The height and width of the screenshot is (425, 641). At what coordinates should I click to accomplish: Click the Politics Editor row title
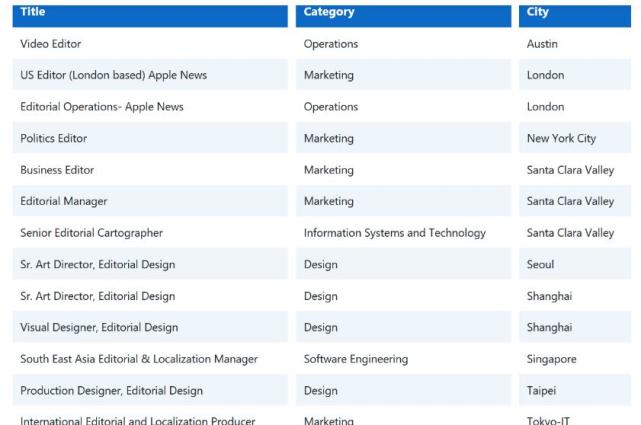54,138
